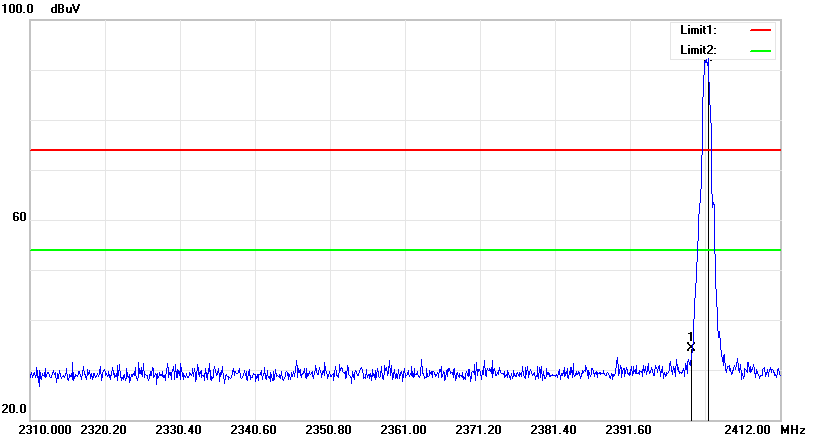The width and height of the screenshot is (816, 440).
Task: Click the 2371.20 frequency label
Action: pyautogui.click(x=478, y=430)
